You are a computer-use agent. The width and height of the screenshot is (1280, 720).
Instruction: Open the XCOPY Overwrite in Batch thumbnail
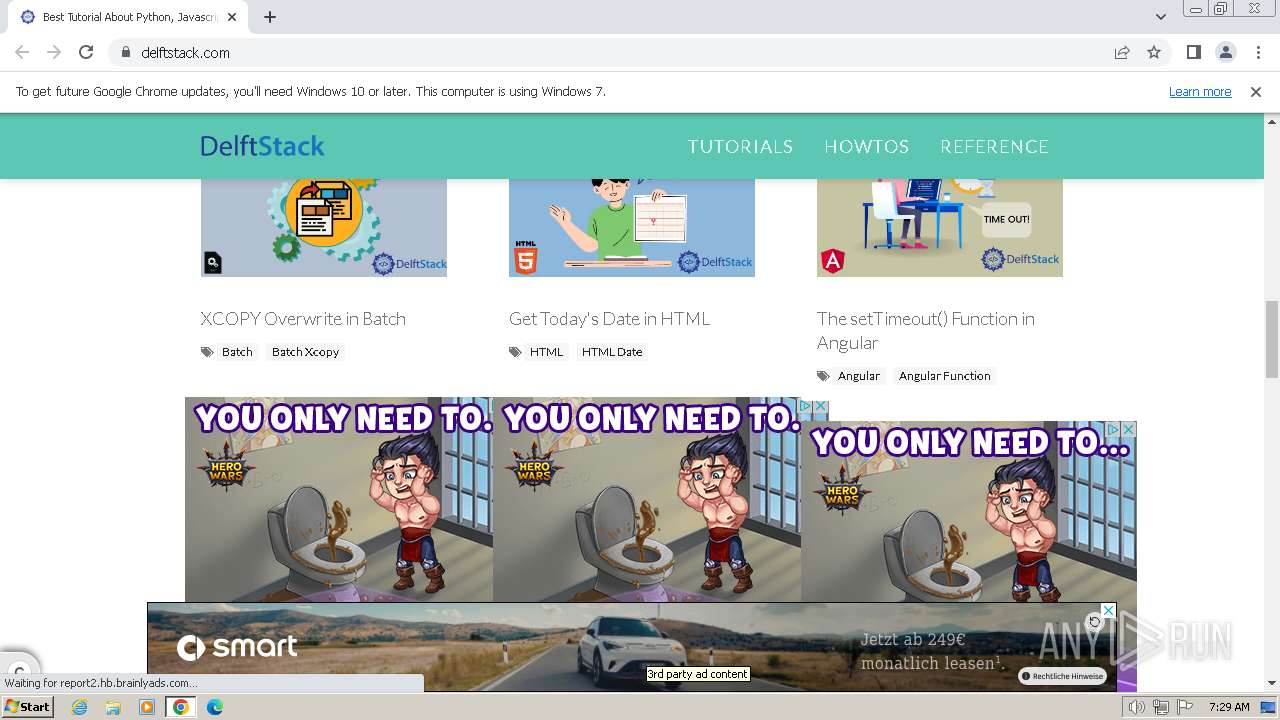pos(324,228)
